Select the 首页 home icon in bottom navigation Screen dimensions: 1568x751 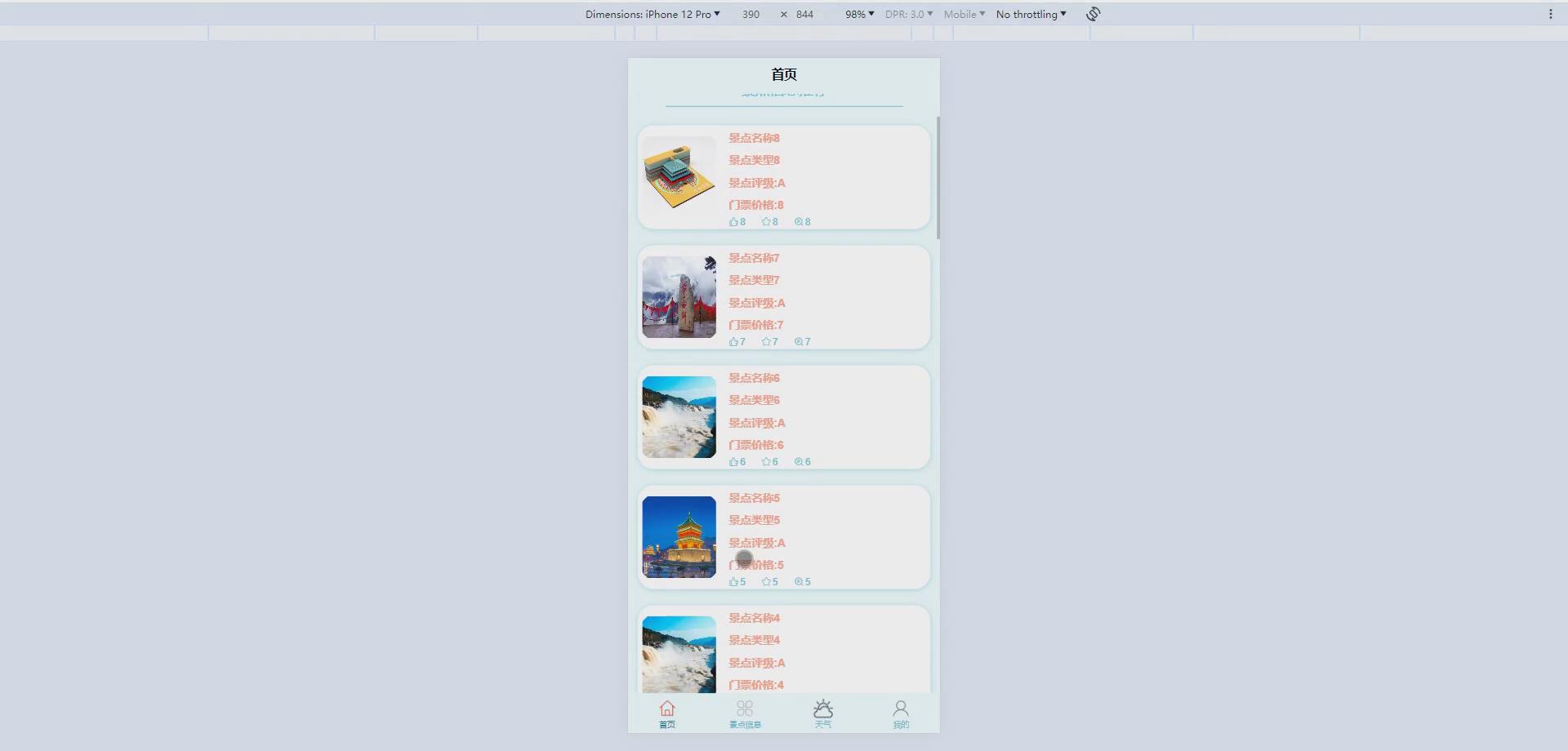click(666, 709)
